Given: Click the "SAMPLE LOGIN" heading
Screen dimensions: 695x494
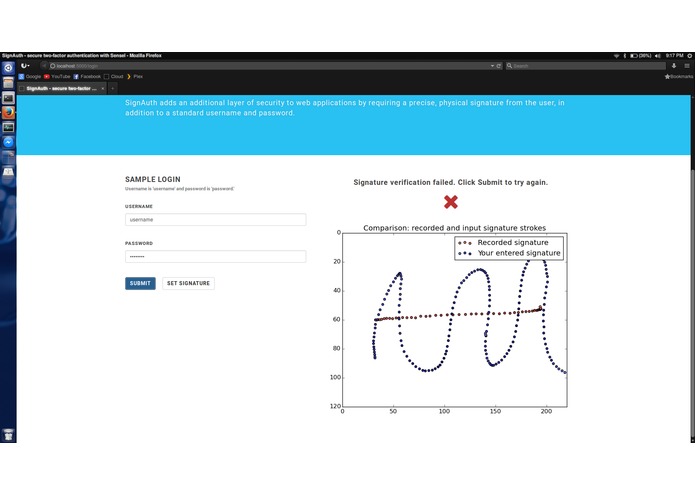Looking at the screenshot, I should [x=153, y=179].
